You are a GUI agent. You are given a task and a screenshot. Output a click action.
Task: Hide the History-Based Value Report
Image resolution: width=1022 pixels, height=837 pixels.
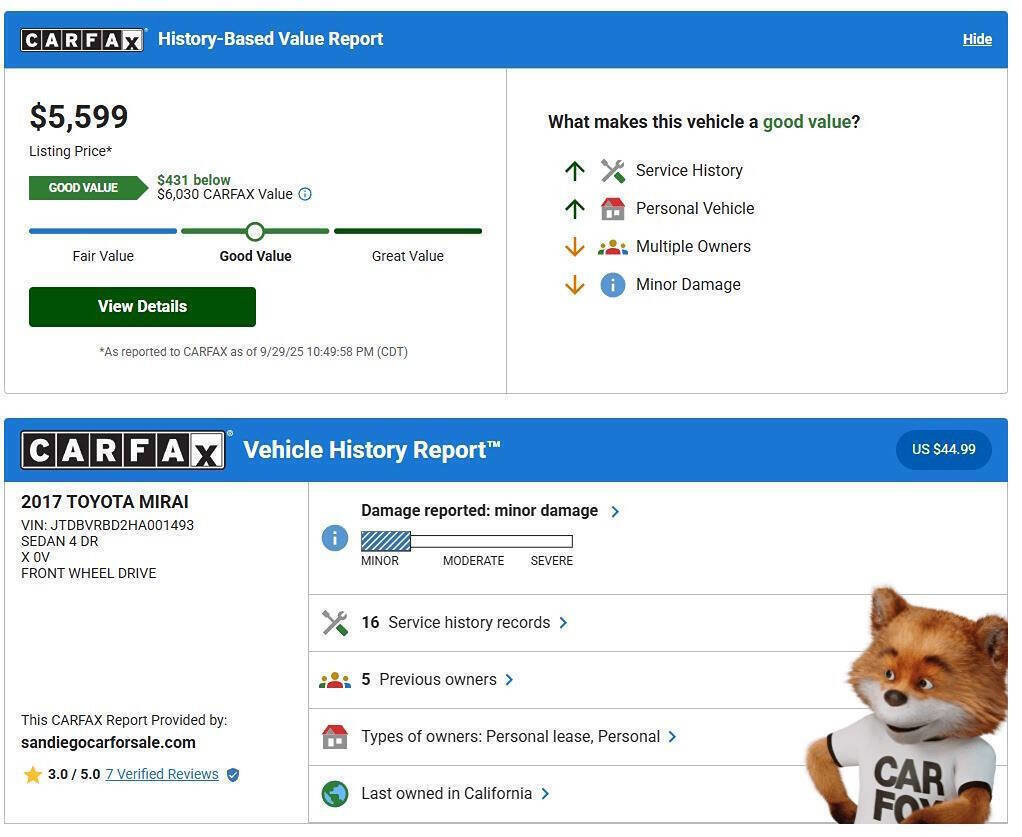(977, 39)
